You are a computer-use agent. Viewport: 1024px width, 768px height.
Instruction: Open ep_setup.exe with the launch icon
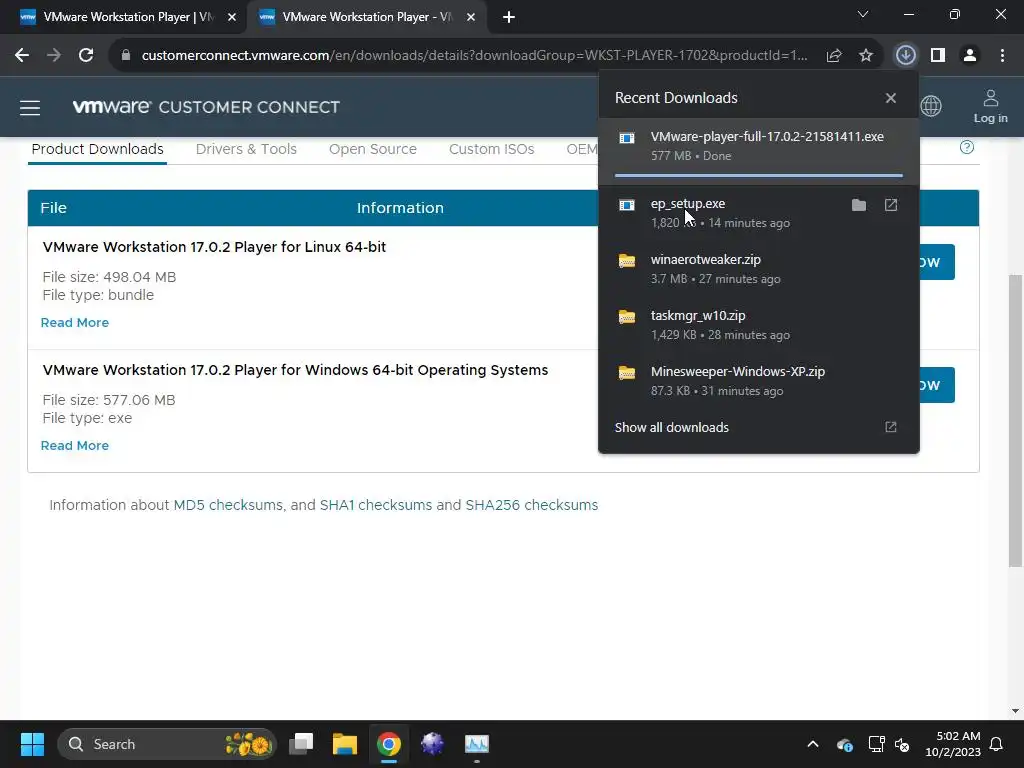coord(891,205)
